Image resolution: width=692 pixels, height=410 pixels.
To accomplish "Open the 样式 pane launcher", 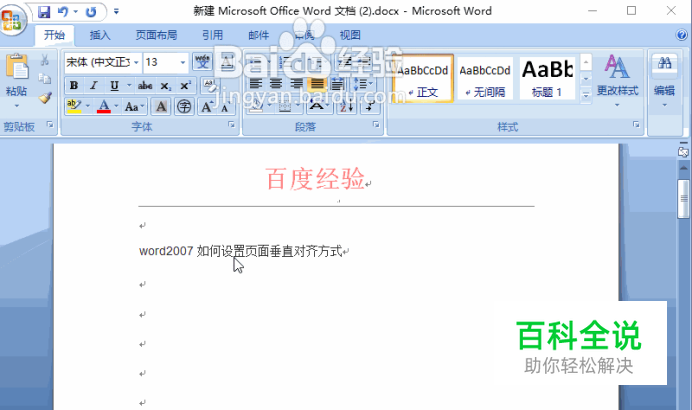I will tap(636, 125).
